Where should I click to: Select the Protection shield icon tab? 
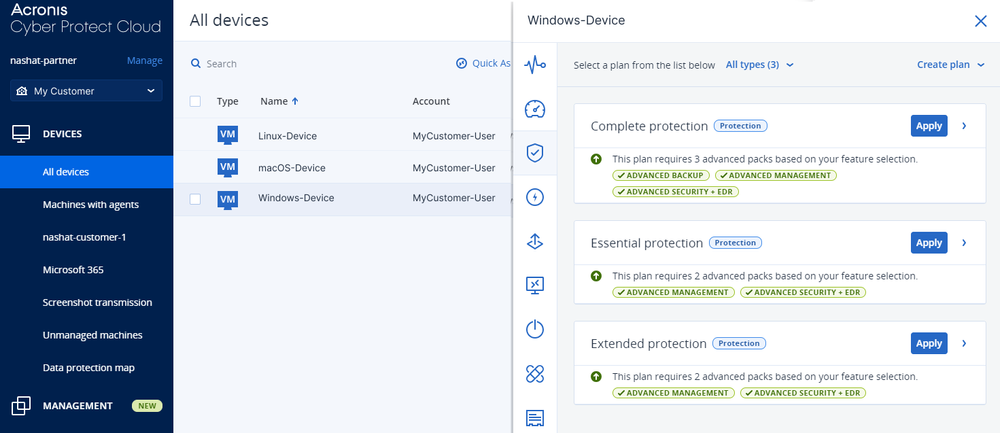pos(534,153)
